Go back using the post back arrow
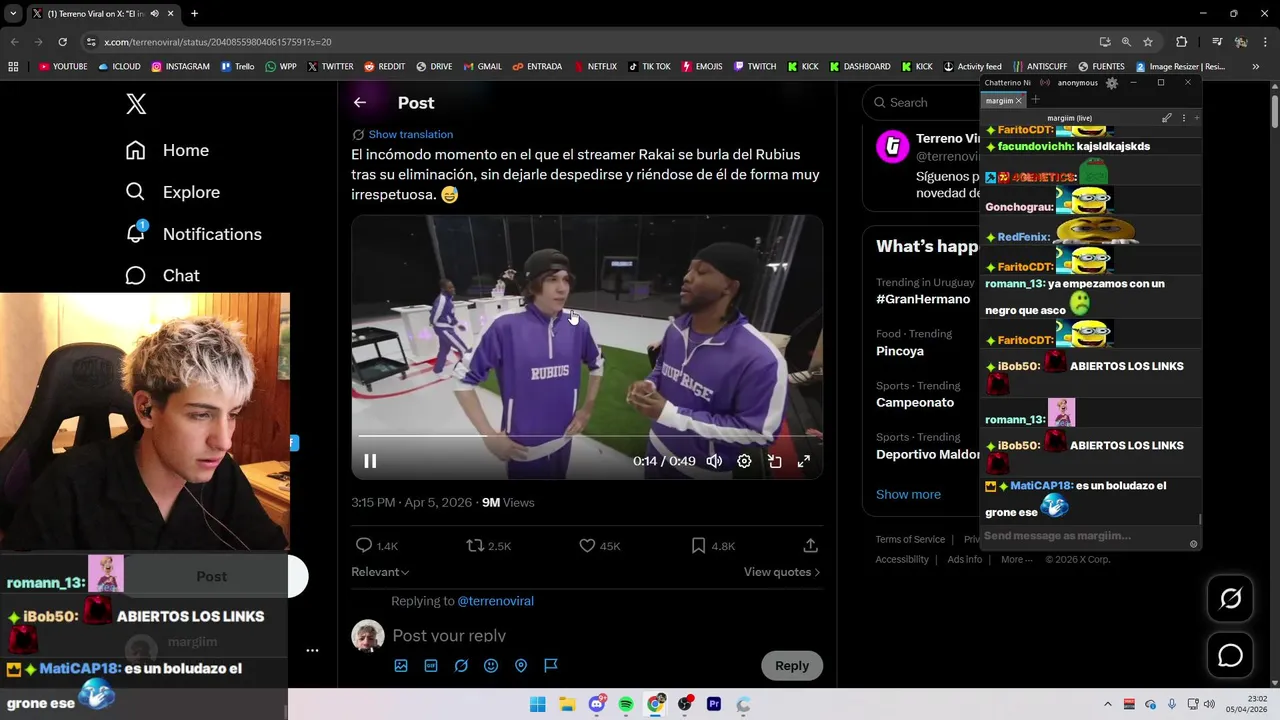Image resolution: width=1280 pixels, height=720 pixels. (x=360, y=102)
